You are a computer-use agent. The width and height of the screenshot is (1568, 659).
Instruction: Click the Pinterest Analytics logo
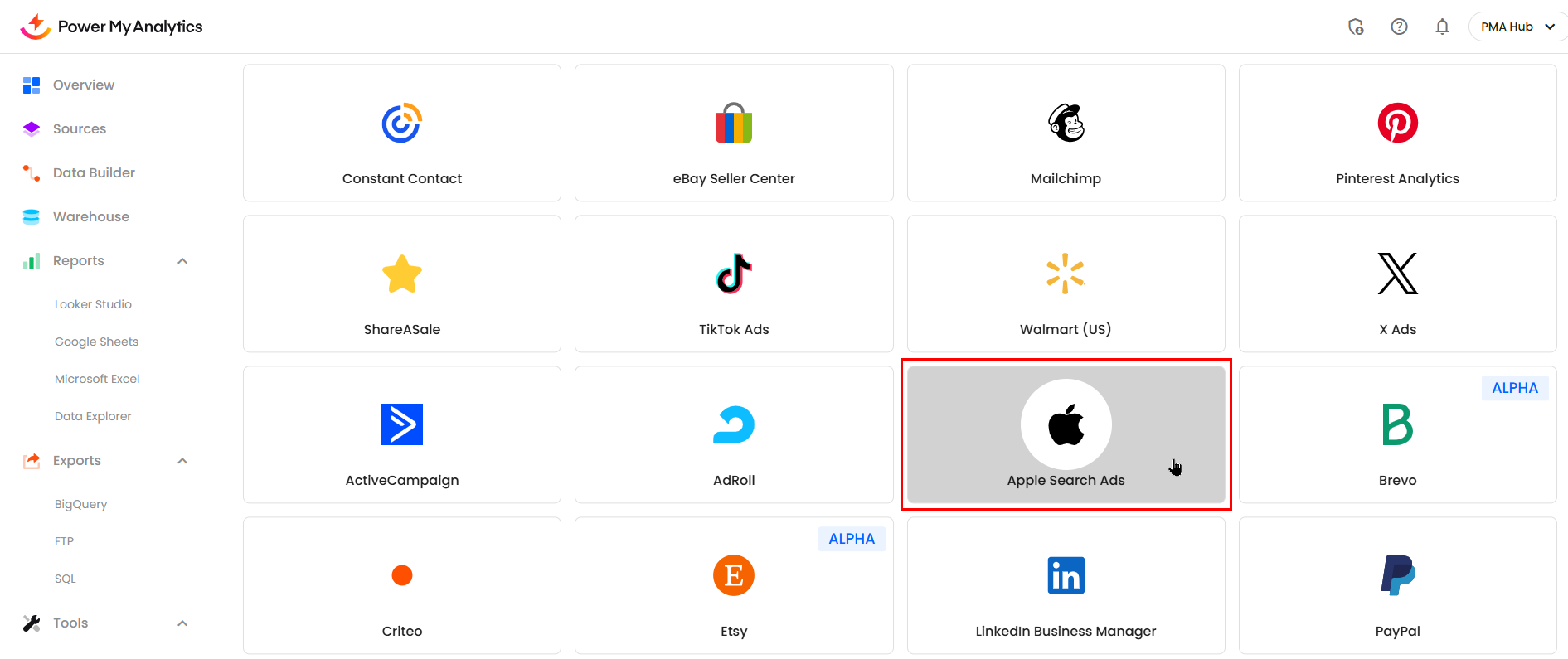(x=1397, y=123)
